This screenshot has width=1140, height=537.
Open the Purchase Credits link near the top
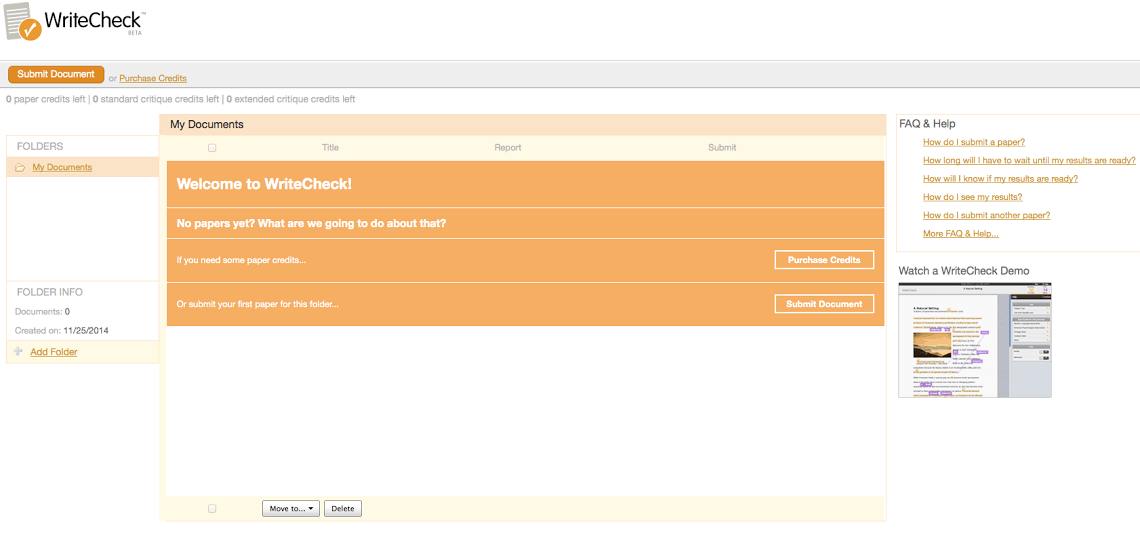click(153, 78)
